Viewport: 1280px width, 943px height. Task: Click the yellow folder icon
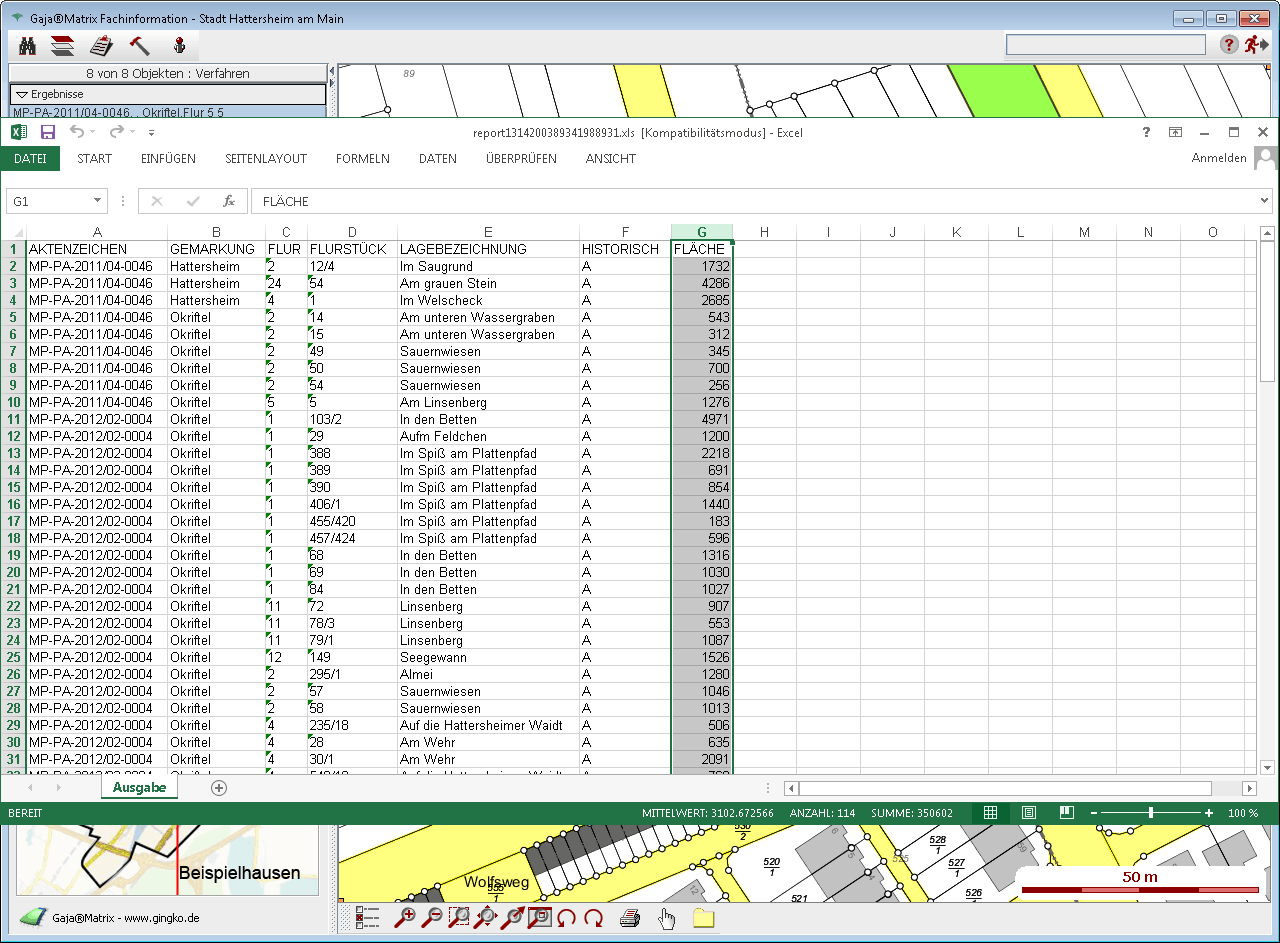[704, 918]
